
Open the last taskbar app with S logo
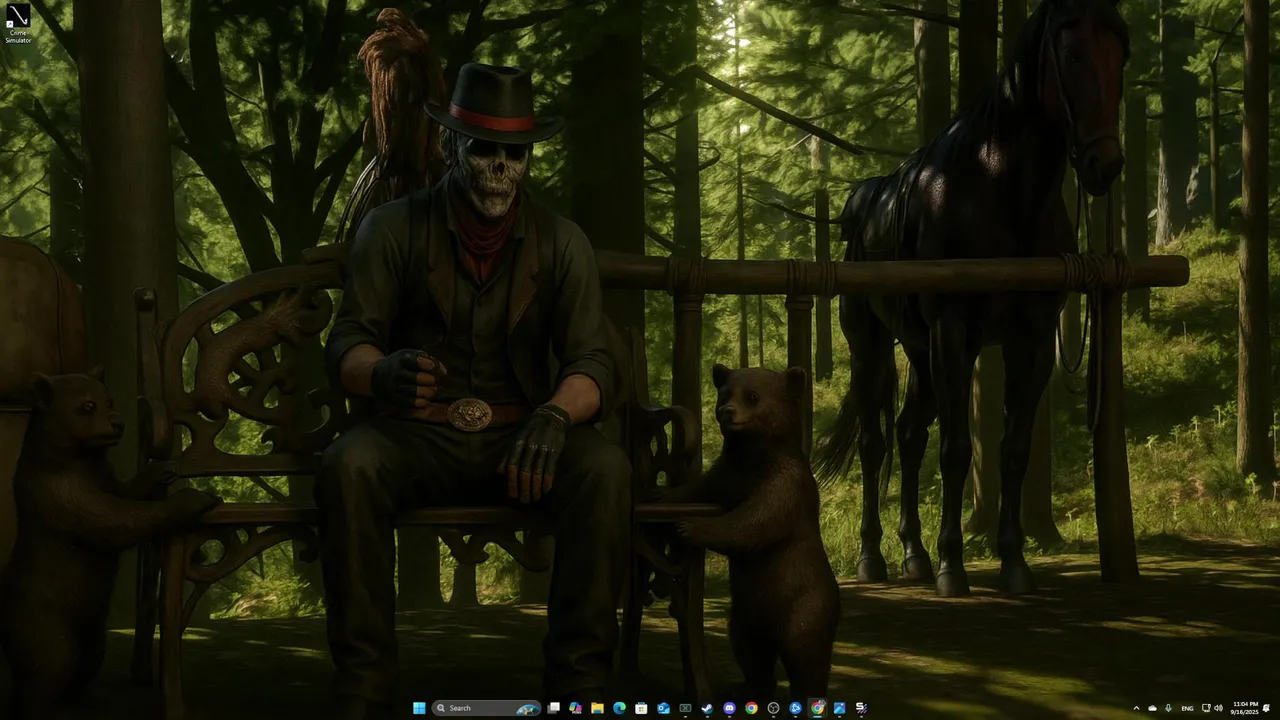861,708
